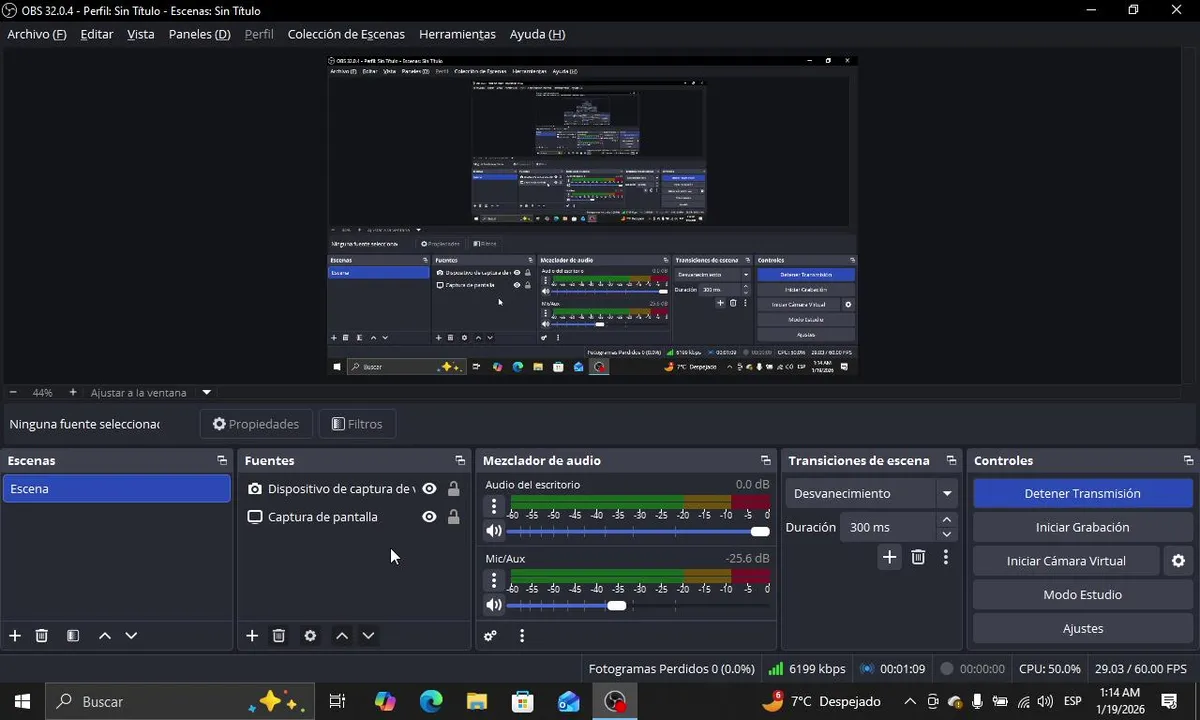Click Detener Transmisión button

click(x=1082, y=493)
